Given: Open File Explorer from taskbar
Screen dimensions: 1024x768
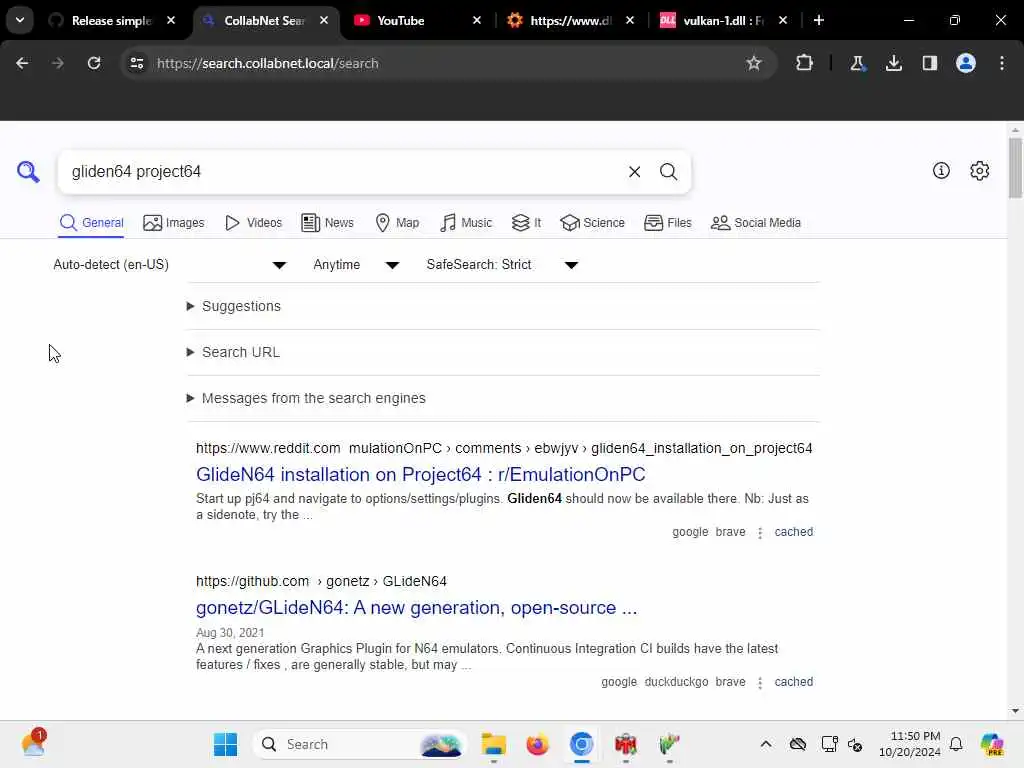Looking at the screenshot, I should [x=494, y=744].
